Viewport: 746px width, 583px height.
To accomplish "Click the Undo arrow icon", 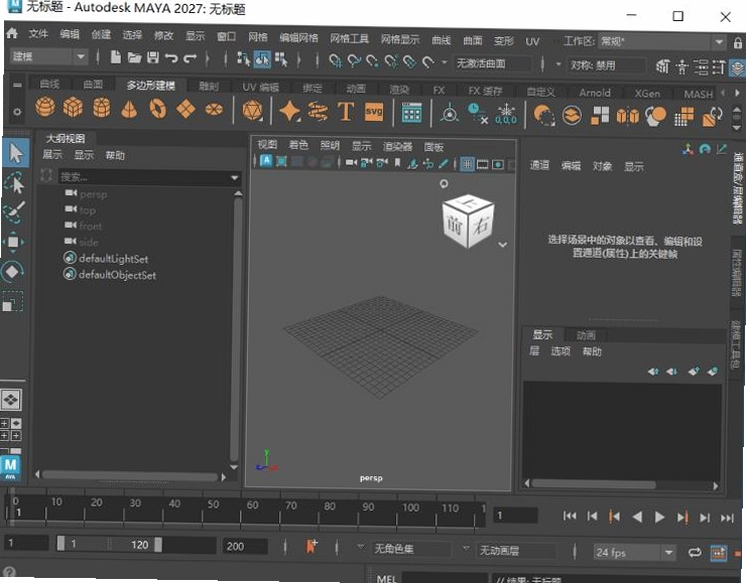I will (171, 59).
